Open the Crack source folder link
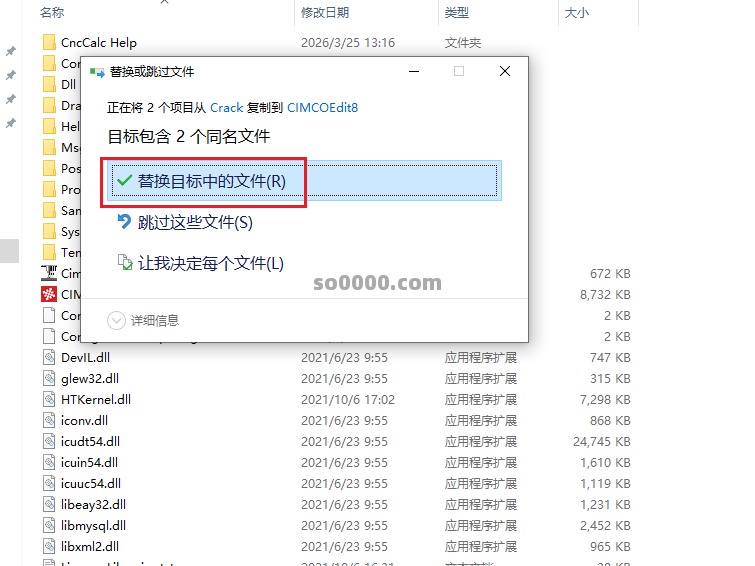Screen dimensions: 755x566 pyautogui.click(x=226, y=107)
